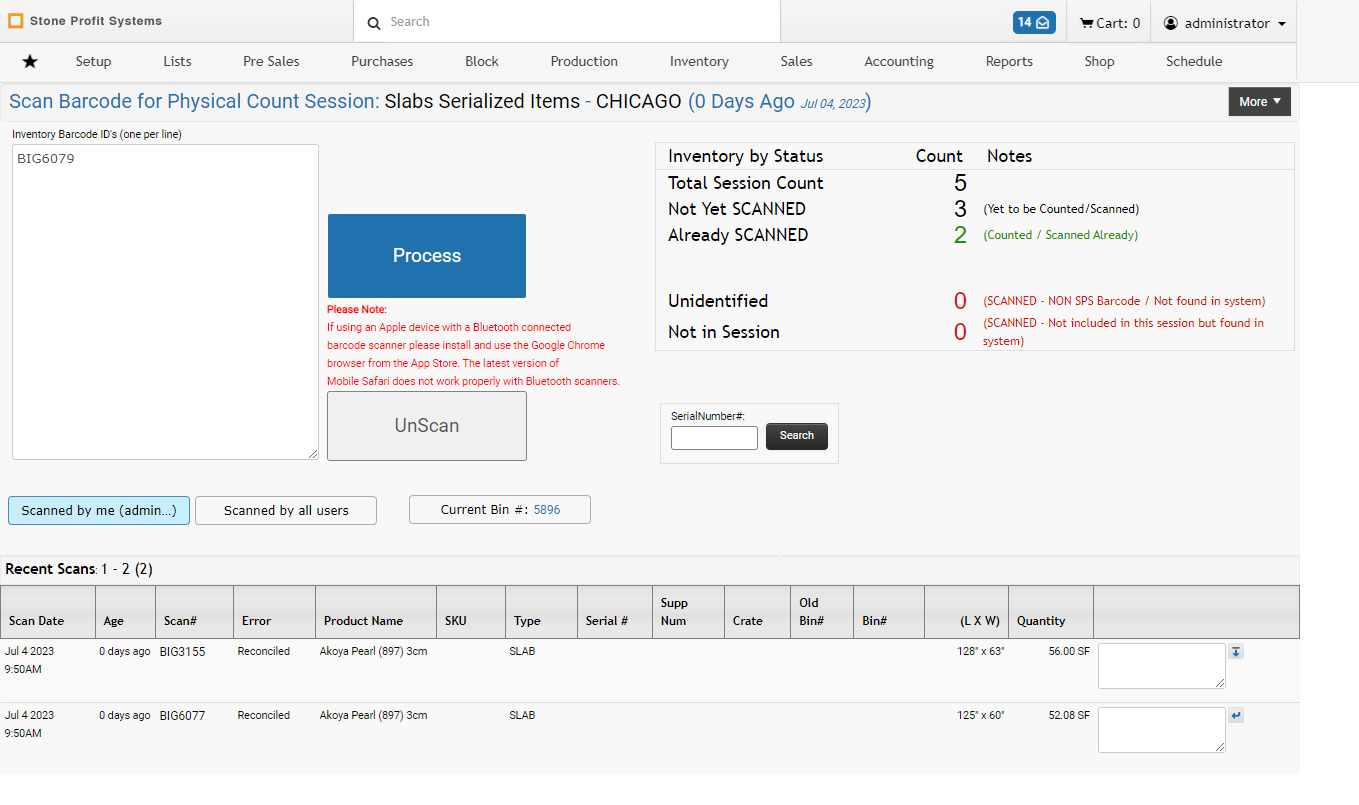1359x805 pixels.
Task: Click dimension 128" x 63"
Action: click(980, 652)
